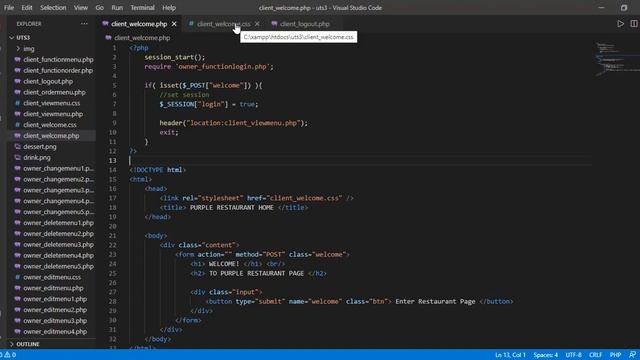Open the Edit menu
640x360 pixels.
(27, 8)
